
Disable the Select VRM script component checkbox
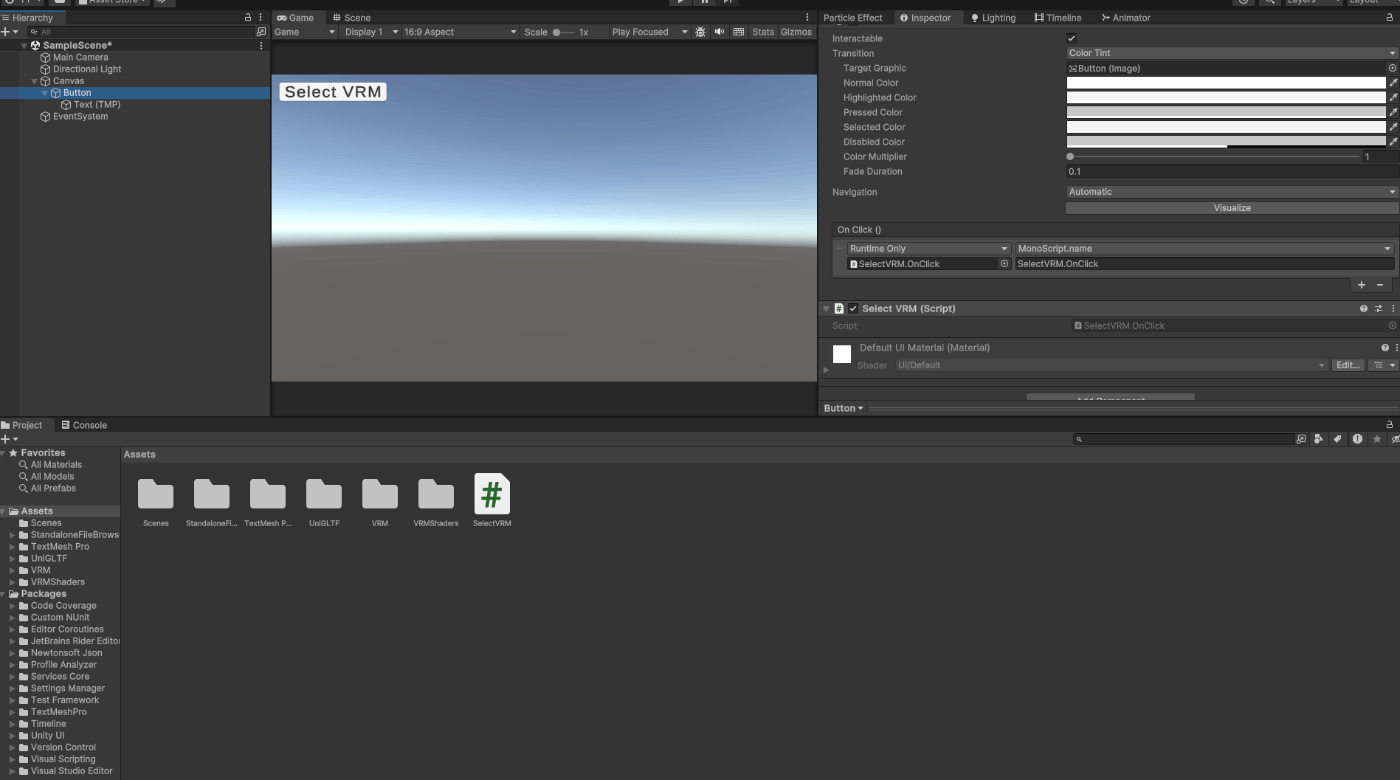click(853, 308)
